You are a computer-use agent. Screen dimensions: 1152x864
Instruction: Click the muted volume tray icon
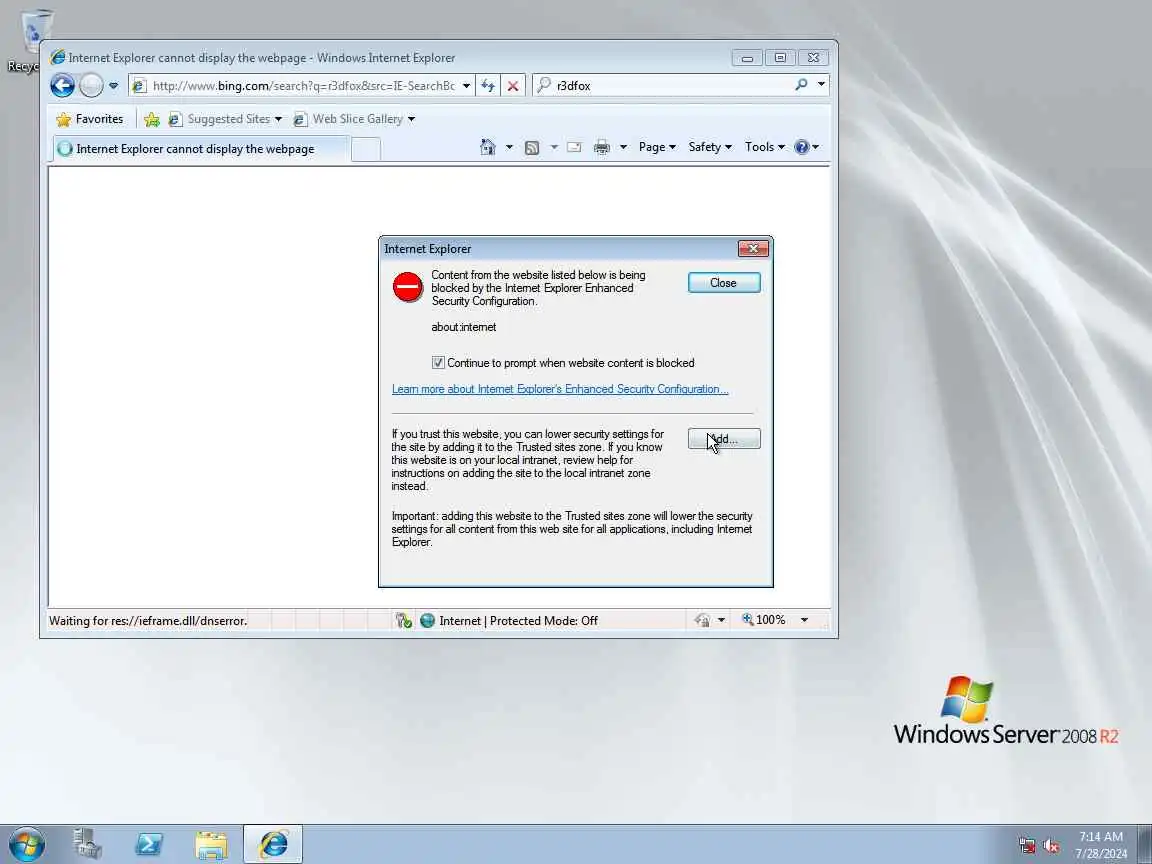coord(1051,845)
